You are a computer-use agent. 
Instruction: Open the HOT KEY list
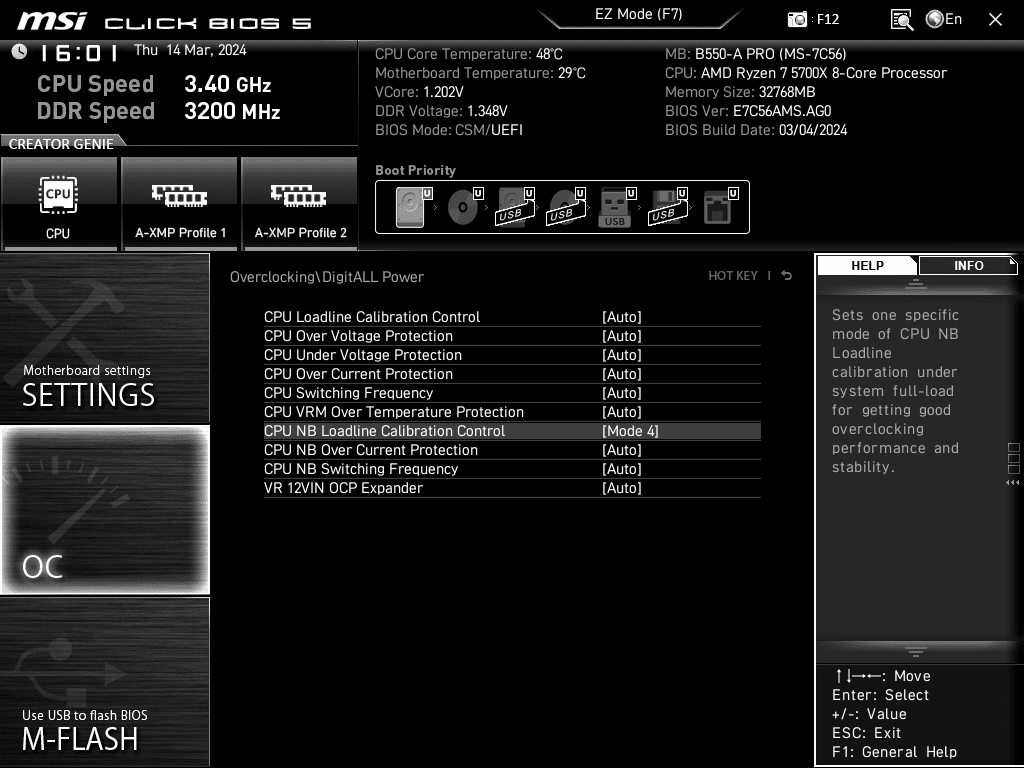pos(733,276)
